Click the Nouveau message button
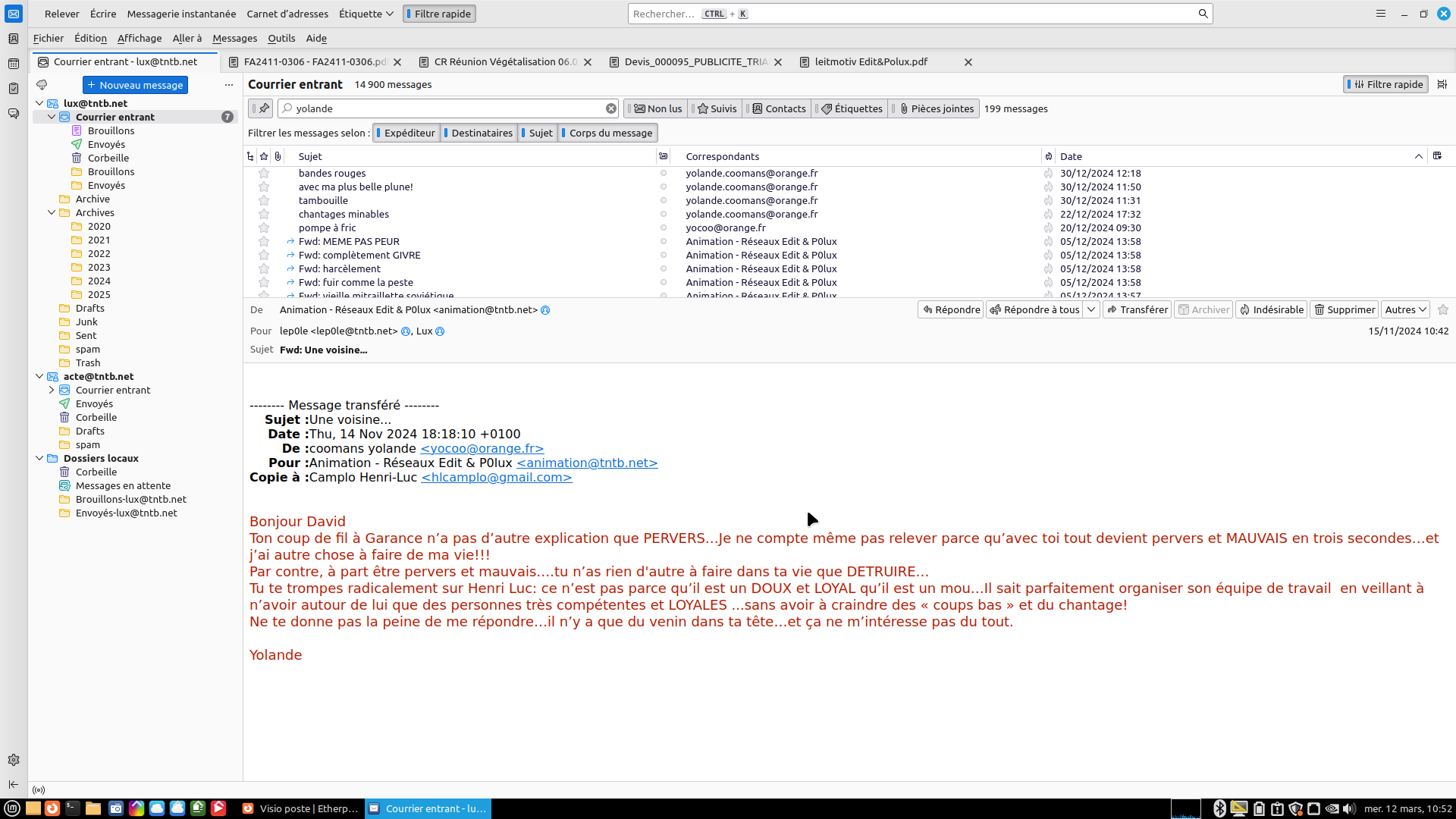This screenshot has width=1456, height=819. point(135,85)
